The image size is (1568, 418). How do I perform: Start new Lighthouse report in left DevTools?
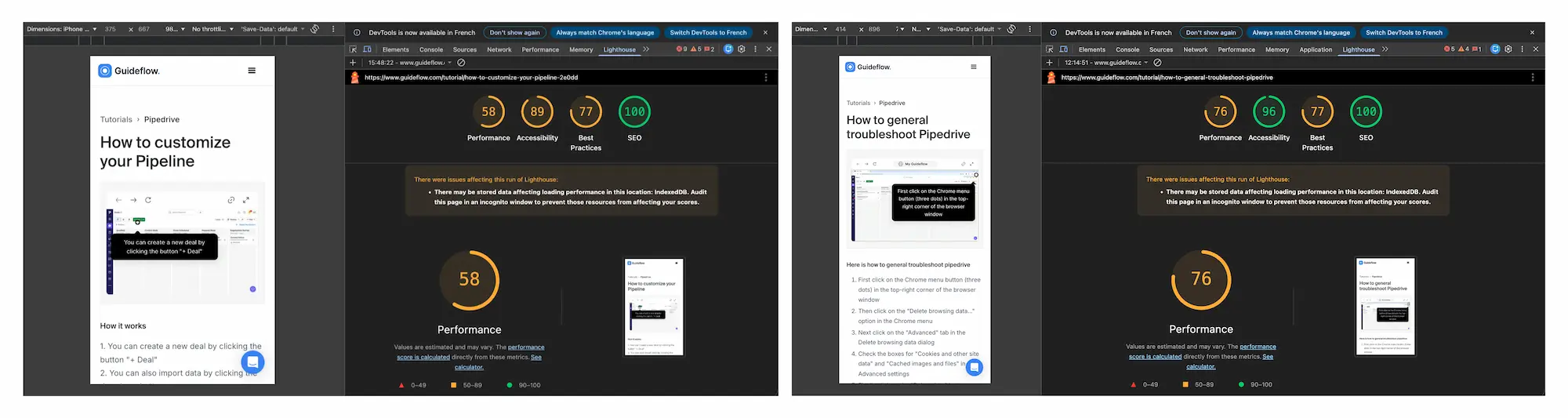click(353, 62)
